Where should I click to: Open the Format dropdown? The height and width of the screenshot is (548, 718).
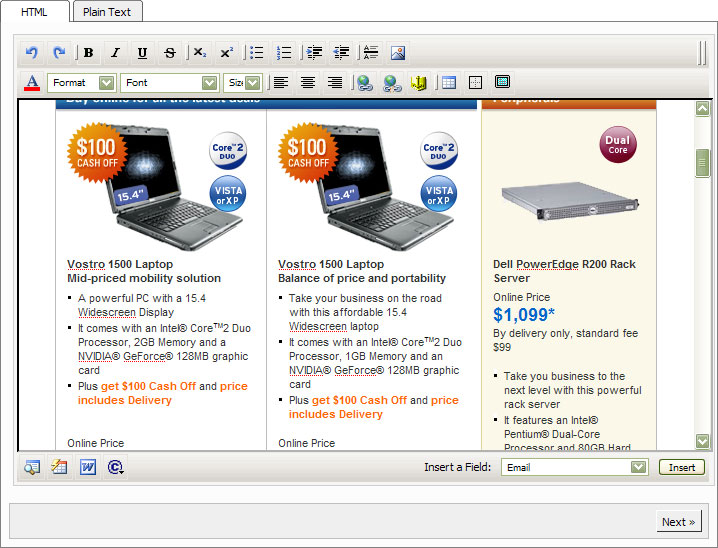point(82,83)
